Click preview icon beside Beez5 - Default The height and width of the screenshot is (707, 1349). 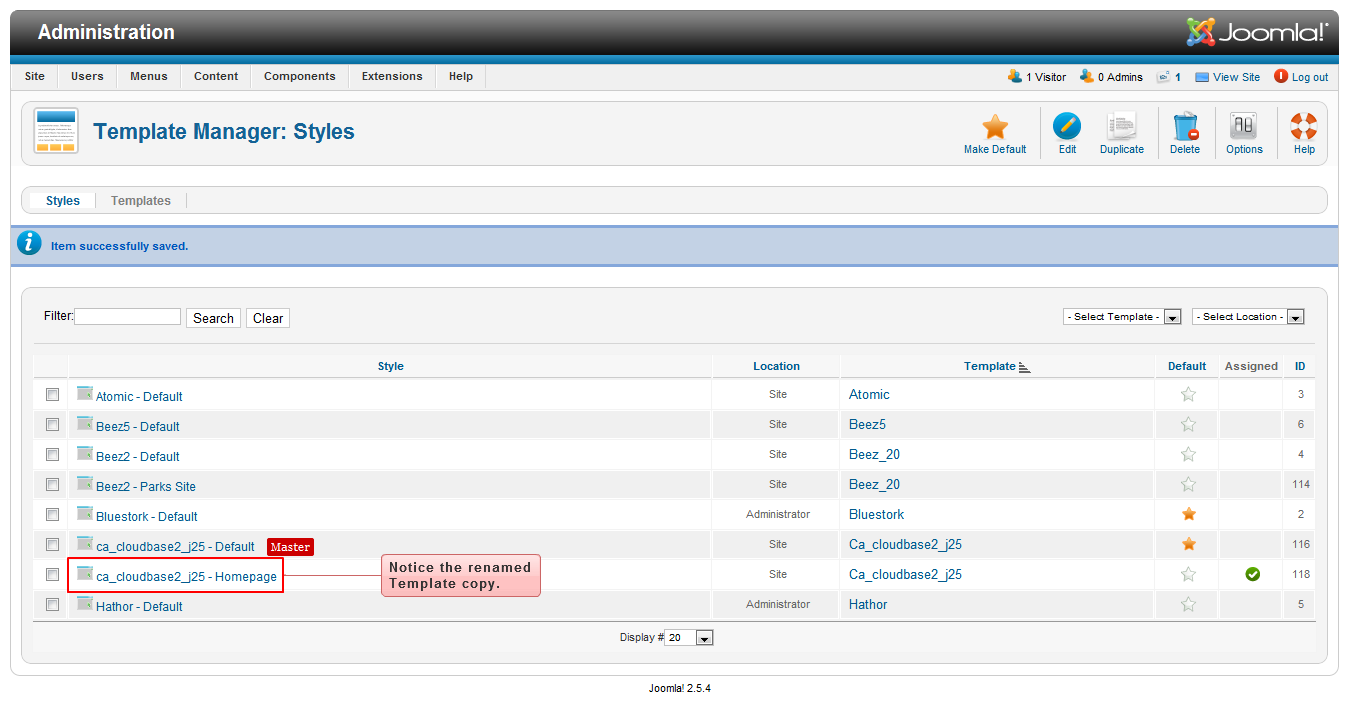click(x=85, y=423)
